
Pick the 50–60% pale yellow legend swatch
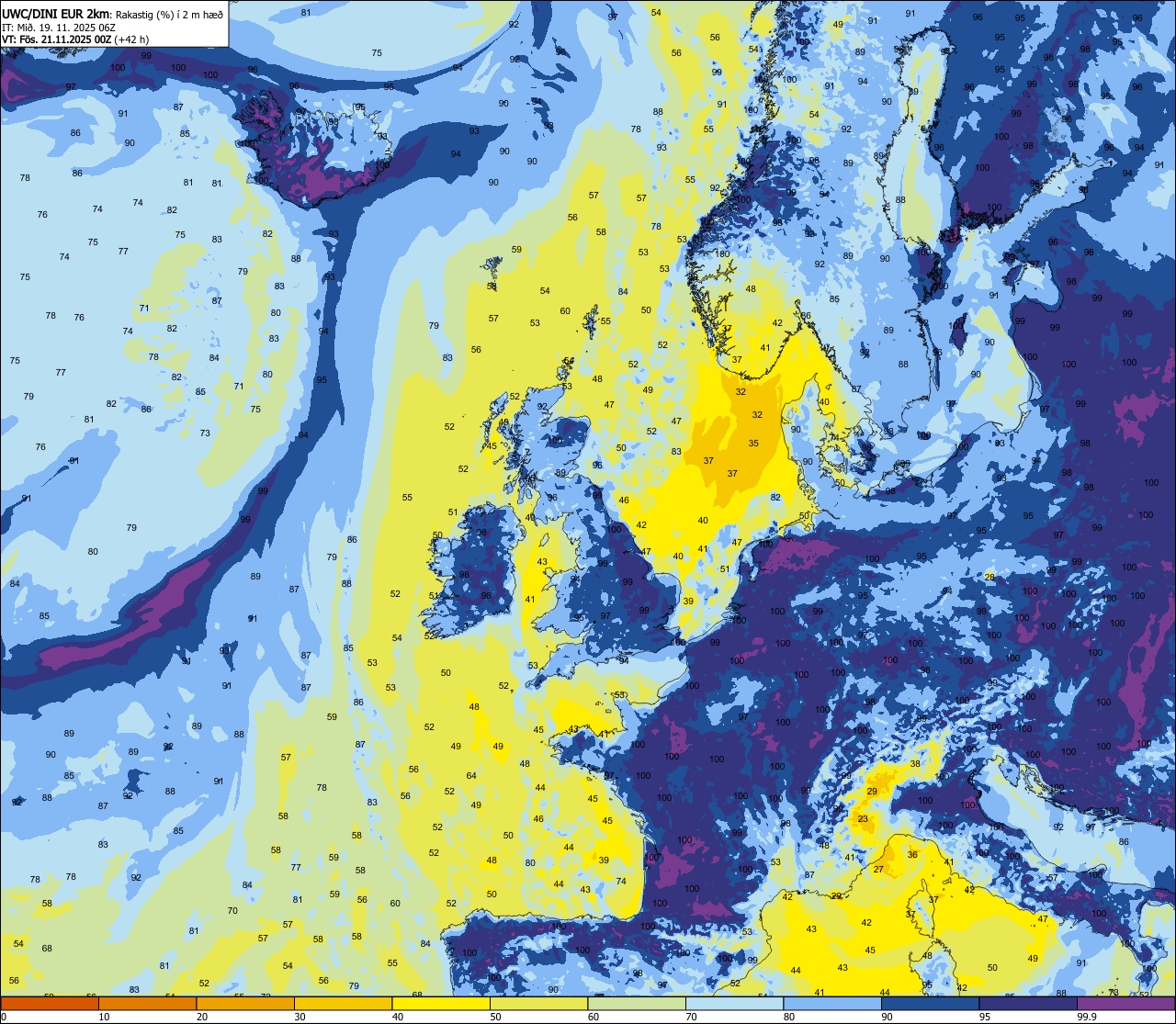[x=538, y=1004]
